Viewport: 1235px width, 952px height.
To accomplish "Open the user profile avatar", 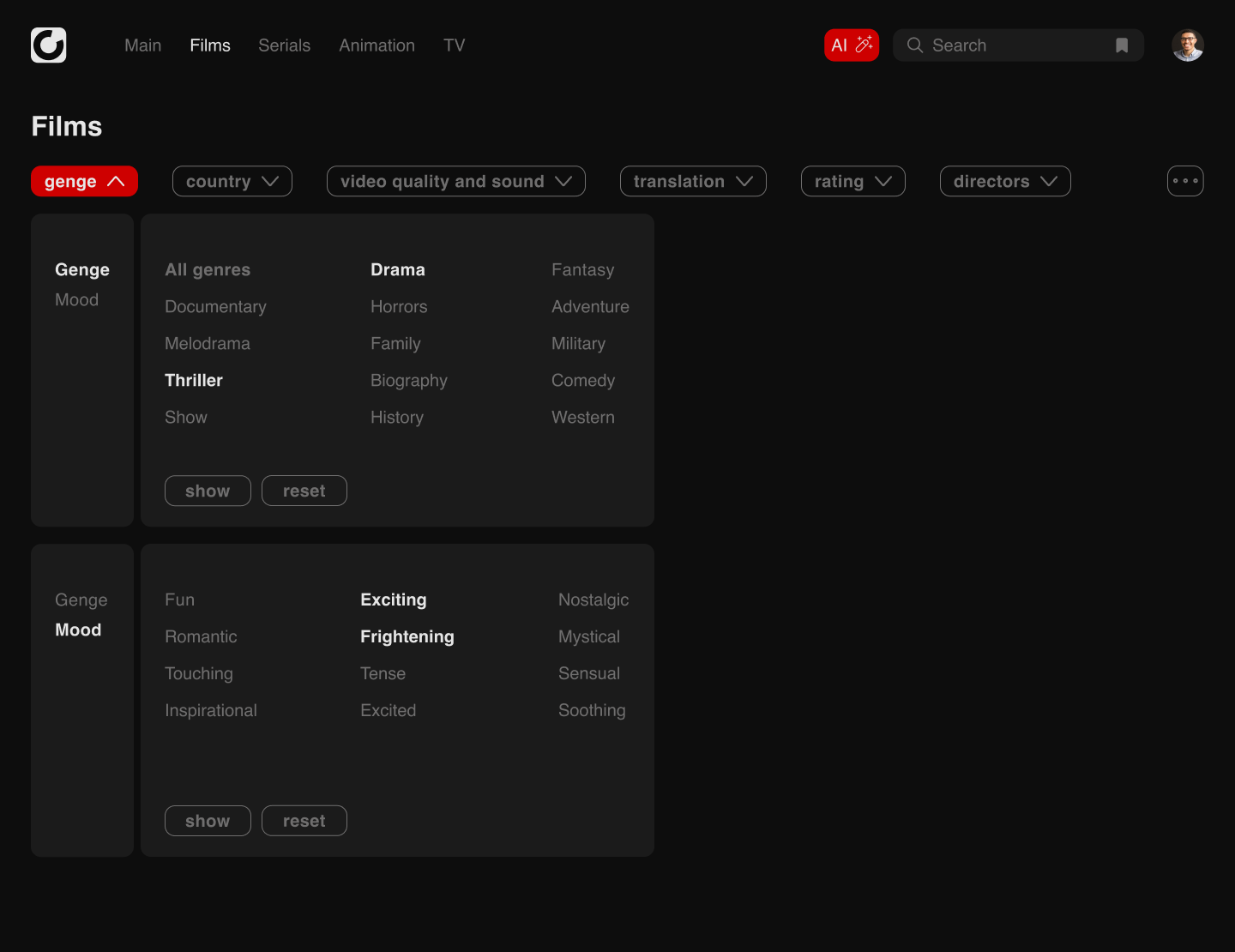I will [x=1187, y=45].
